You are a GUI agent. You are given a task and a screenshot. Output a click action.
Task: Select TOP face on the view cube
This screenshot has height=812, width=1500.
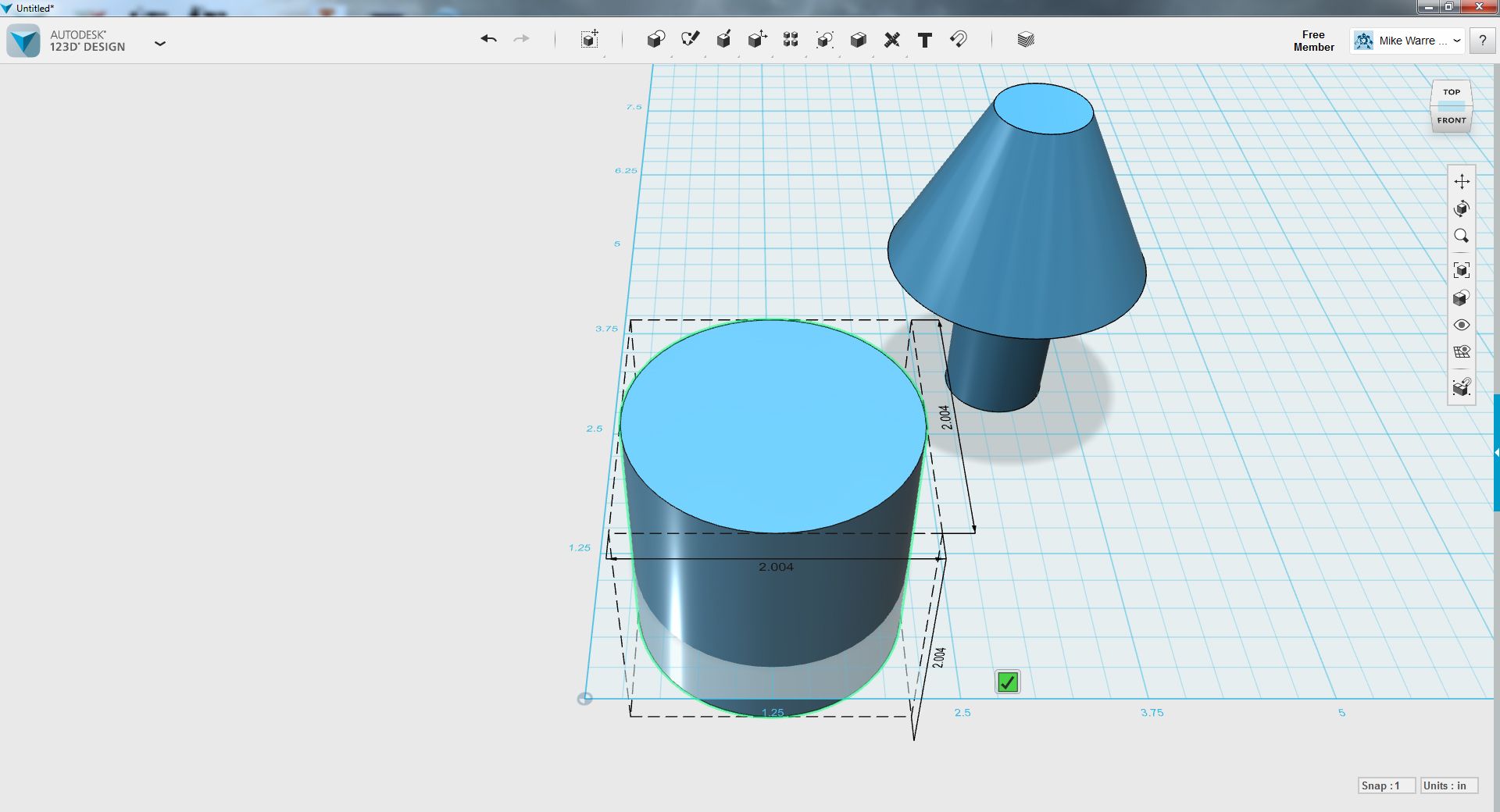pyautogui.click(x=1452, y=91)
